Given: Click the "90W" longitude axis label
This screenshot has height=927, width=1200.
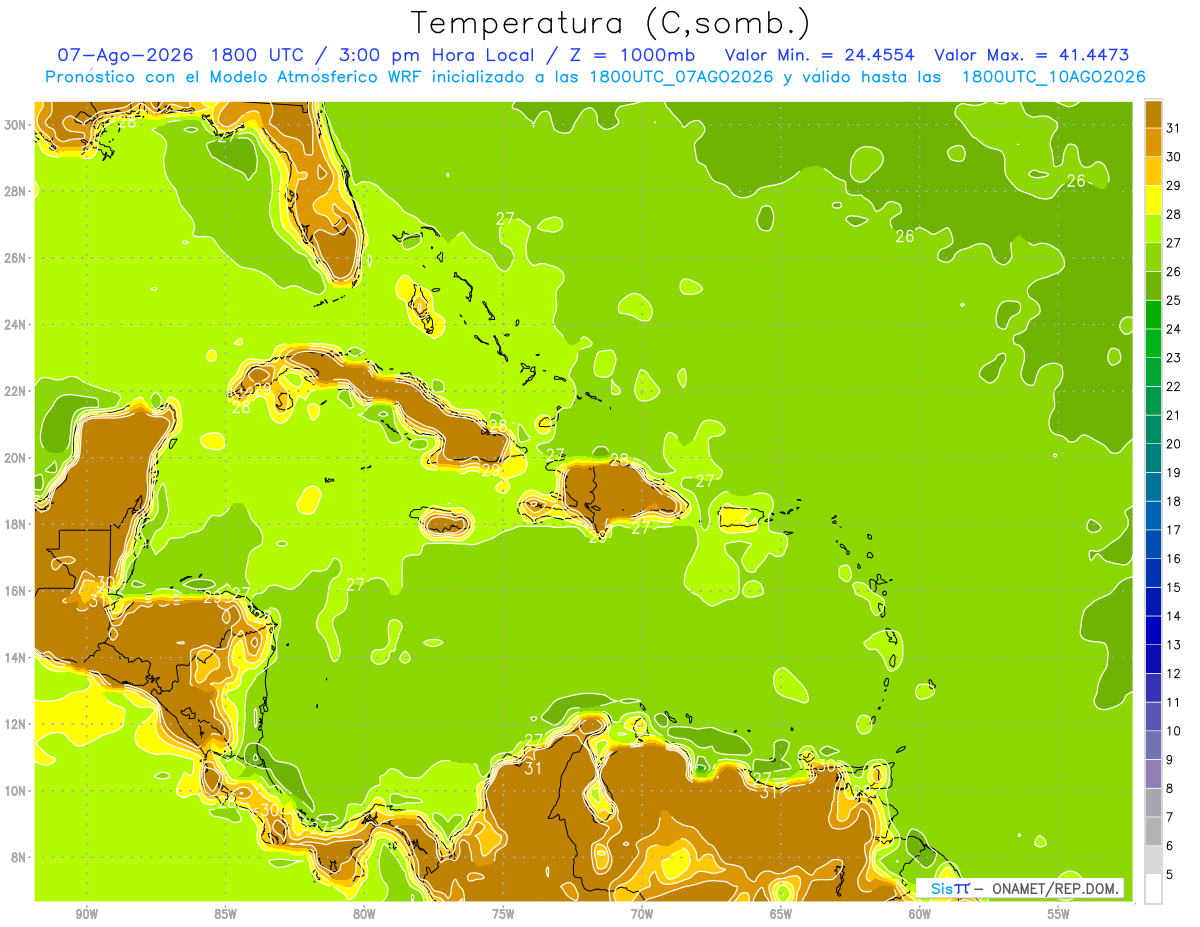Looking at the screenshot, I should 86,914.
